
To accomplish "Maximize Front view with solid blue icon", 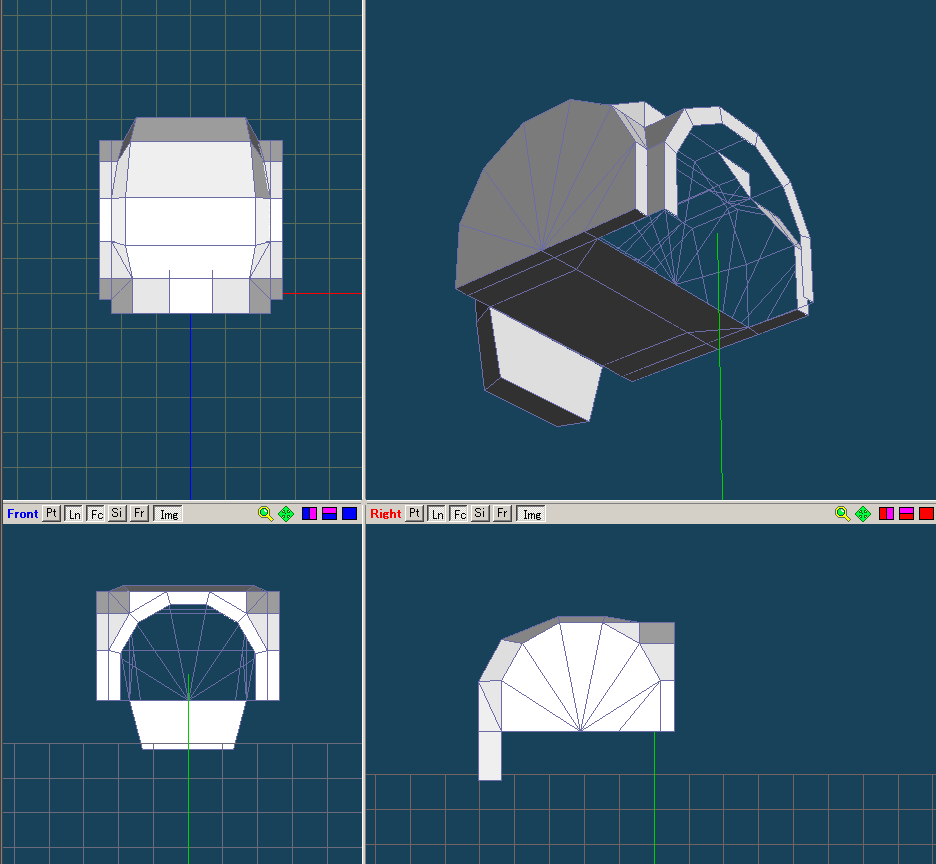I will (x=350, y=514).
